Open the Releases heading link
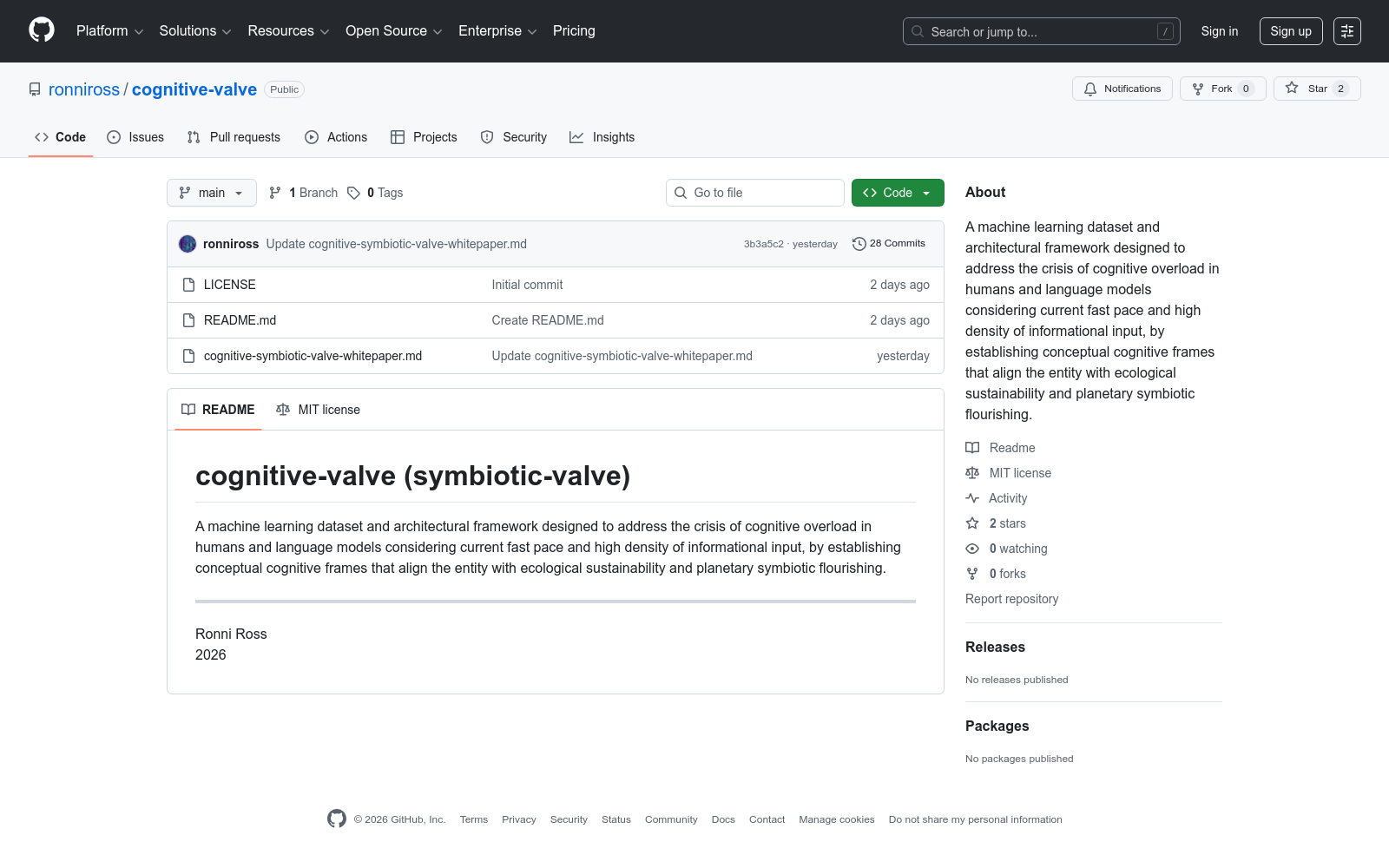The height and width of the screenshot is (868, 1389). coord(995,648)
